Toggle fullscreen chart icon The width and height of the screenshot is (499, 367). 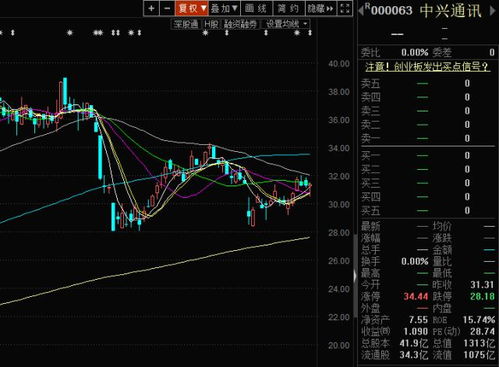tap(345, 8)
